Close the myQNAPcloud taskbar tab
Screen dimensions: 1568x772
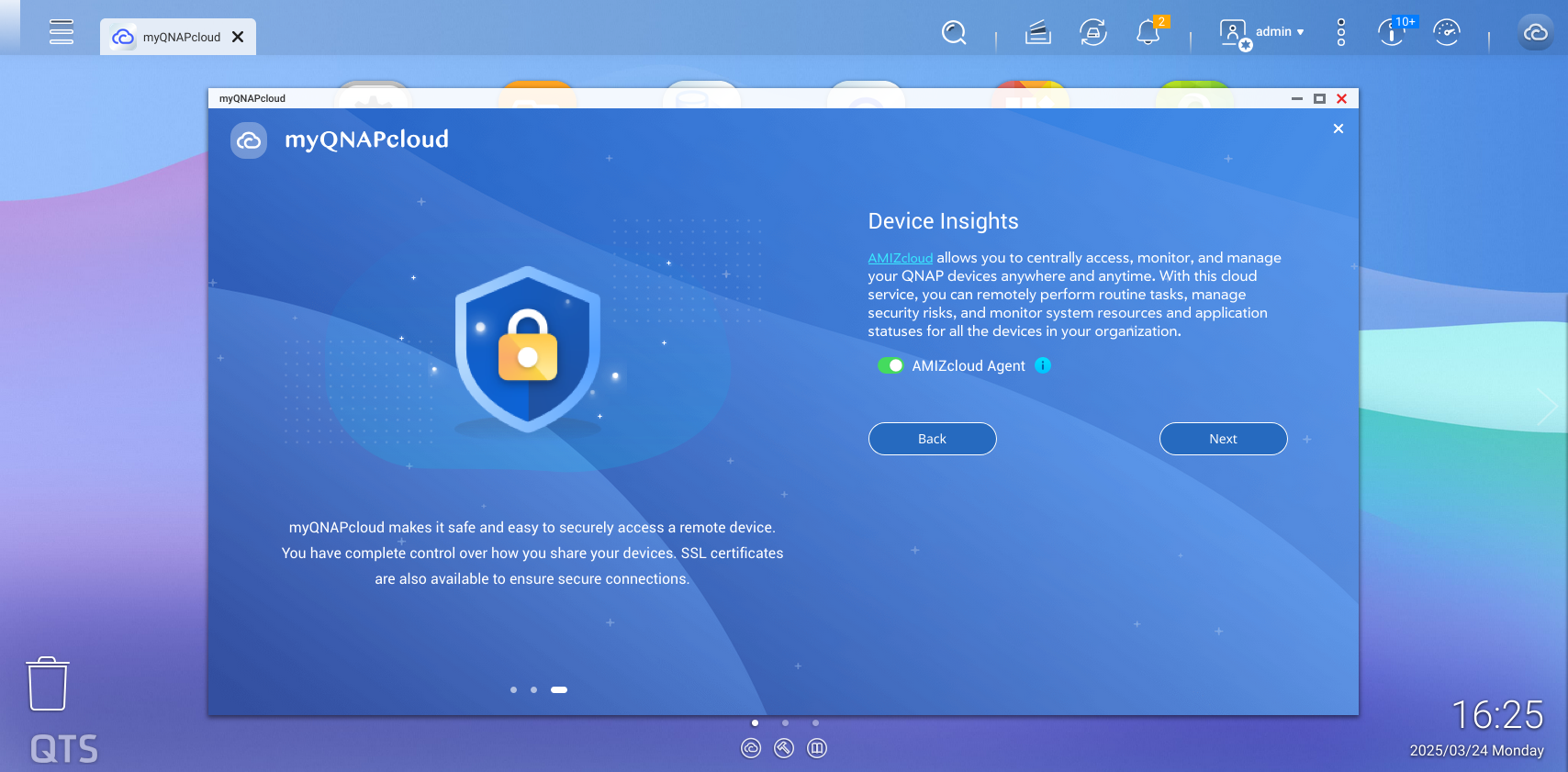(238, 37)
